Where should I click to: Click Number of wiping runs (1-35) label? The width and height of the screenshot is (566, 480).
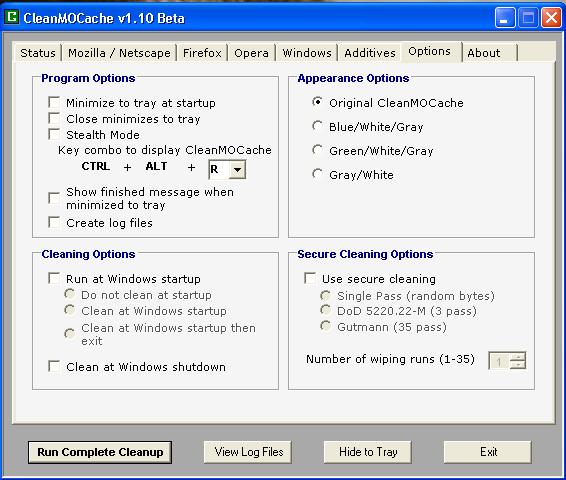[x=390, y=359]
